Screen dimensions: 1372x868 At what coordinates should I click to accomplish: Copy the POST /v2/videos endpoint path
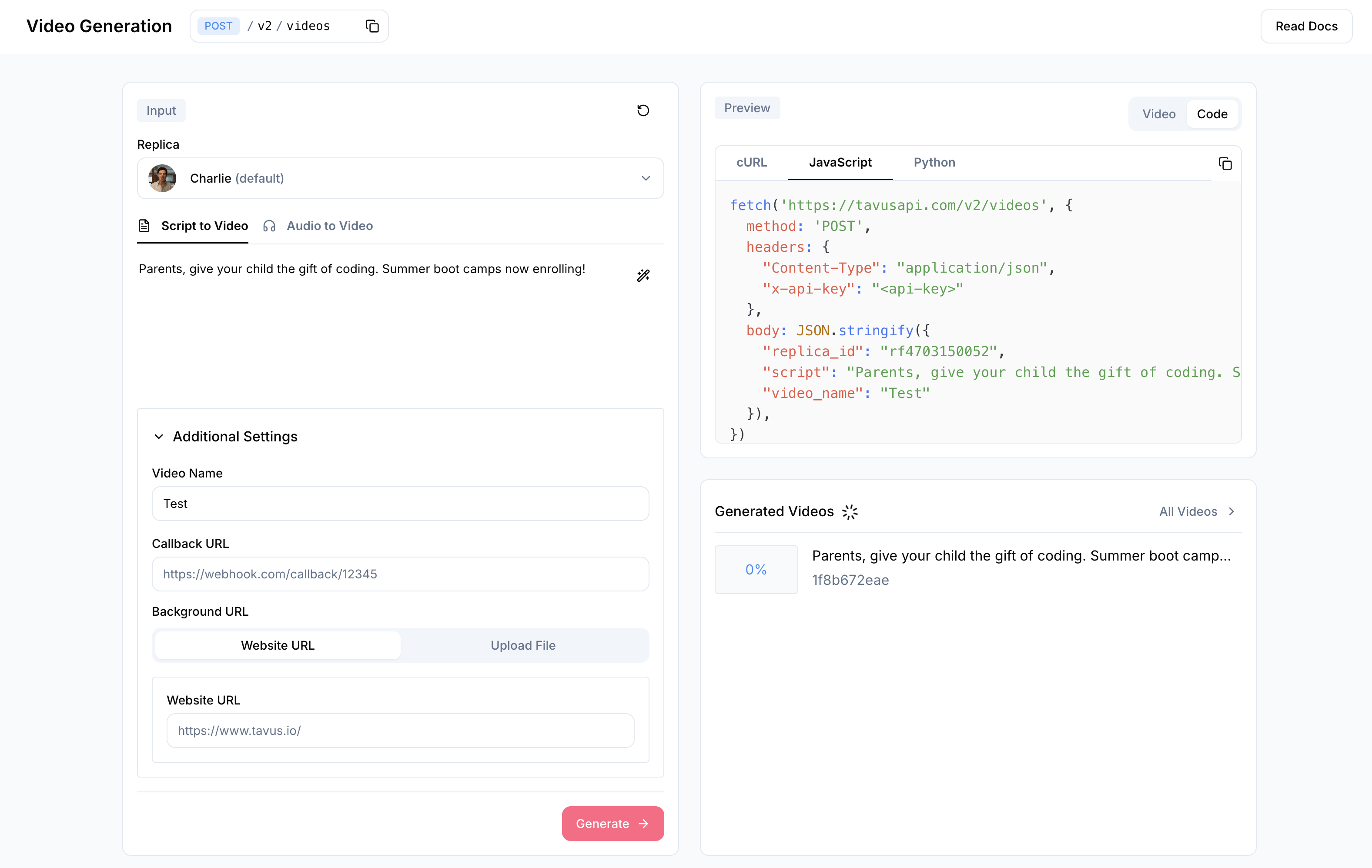click(x=372, y=26)
